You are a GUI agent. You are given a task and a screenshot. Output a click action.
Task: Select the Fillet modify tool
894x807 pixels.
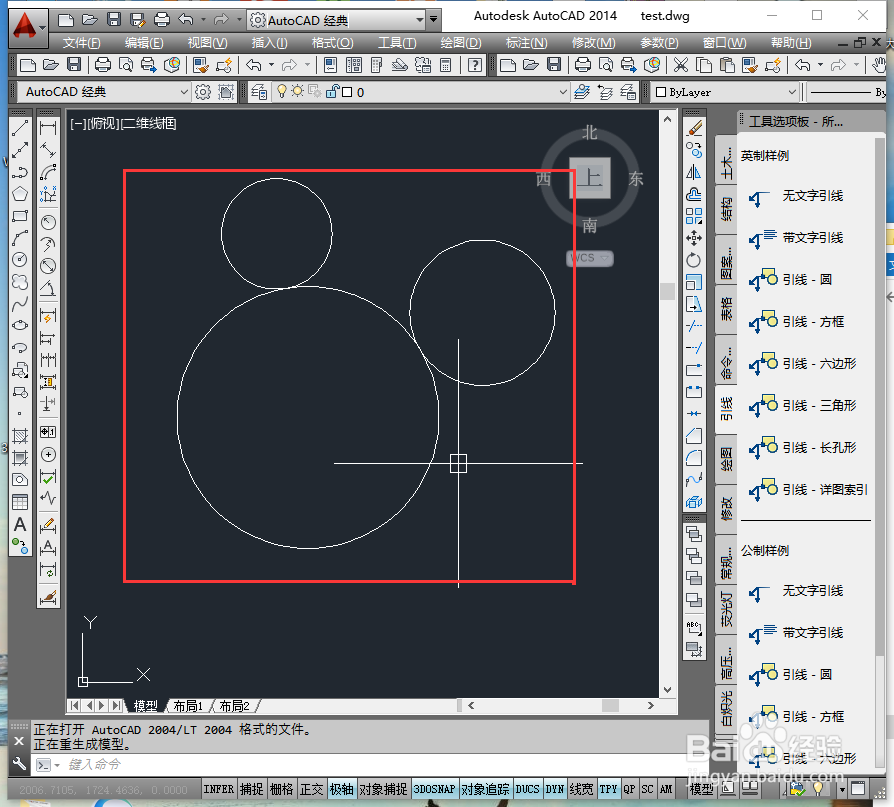pos(694,458)
